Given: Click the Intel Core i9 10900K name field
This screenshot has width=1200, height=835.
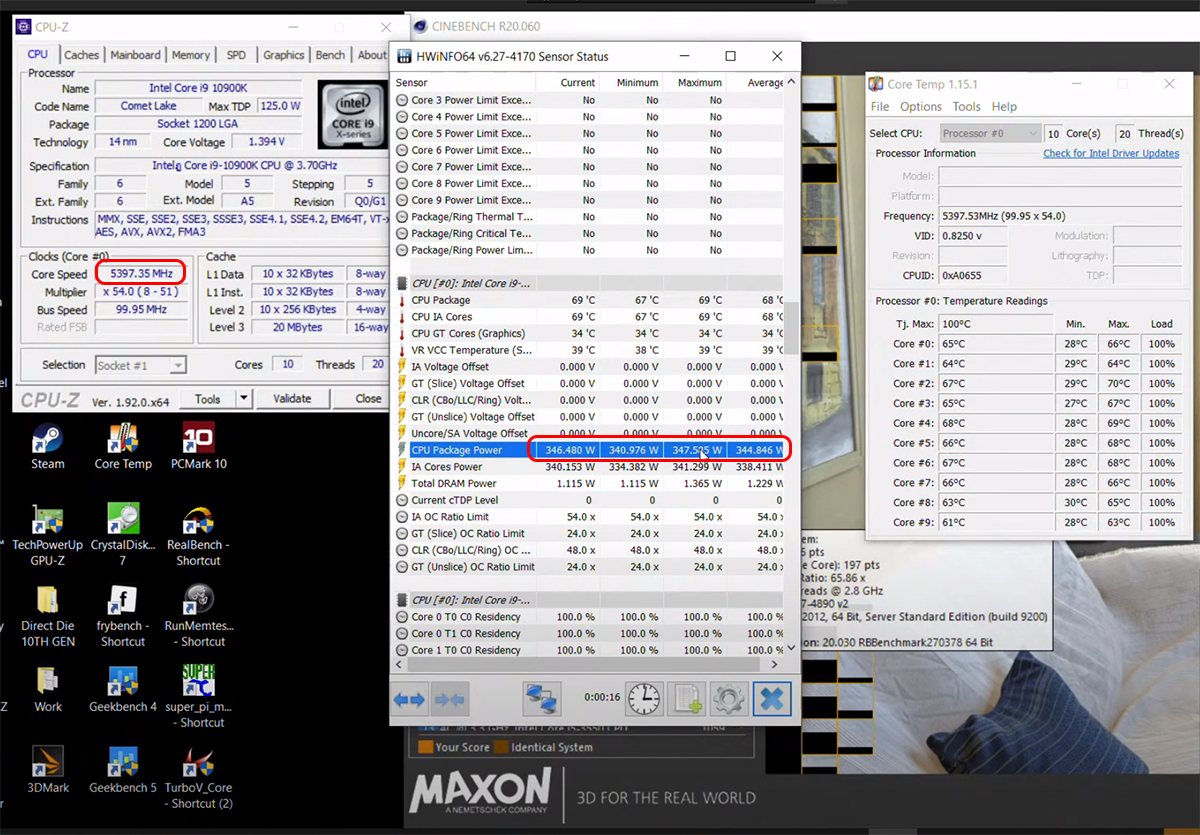Looking at the screenshot, I should pyautogui.click(x=200, y=88).
